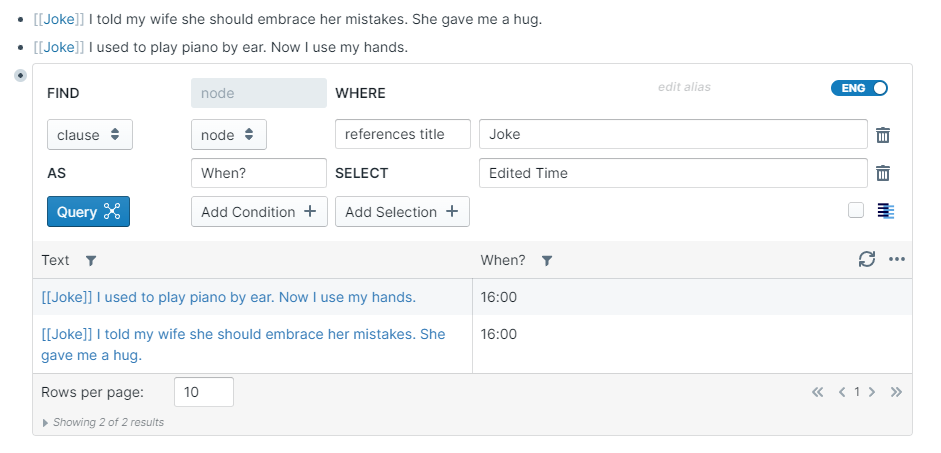This screenshot has width=941, height=453.
Task: Delete the references title Joke condition
Action: [x=883, y=135]
